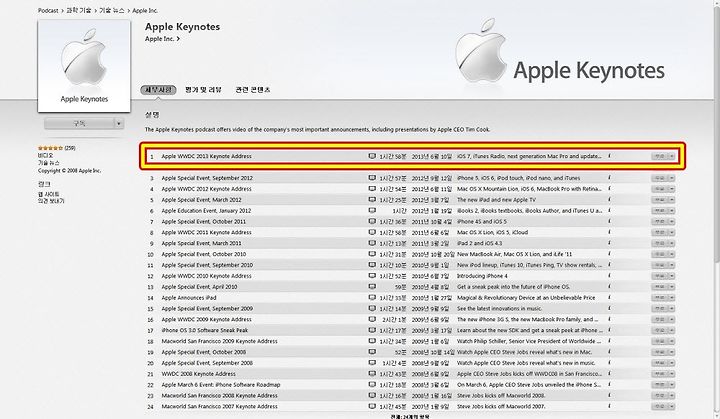Viewport: 720px width, 419px height.
Task: Select row title Apple Special Event, April 2010
Action: (199, 287)
